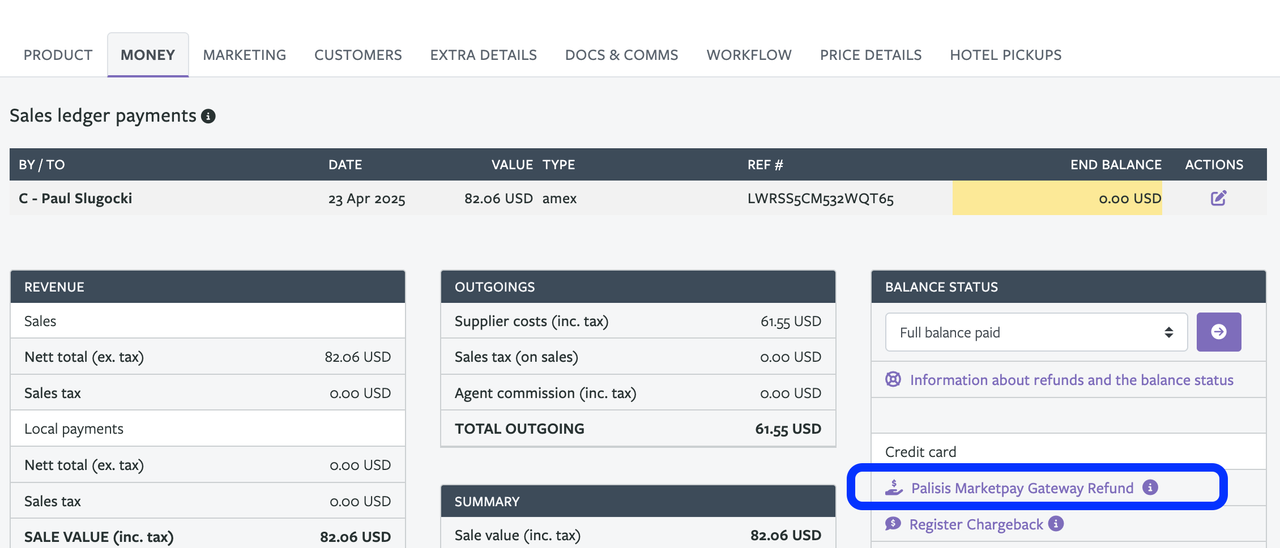Viewport: 1280px width, 548px height.
Task: Open the HOTEL PICKUPS tab
Action: [x=1006, y=55]
